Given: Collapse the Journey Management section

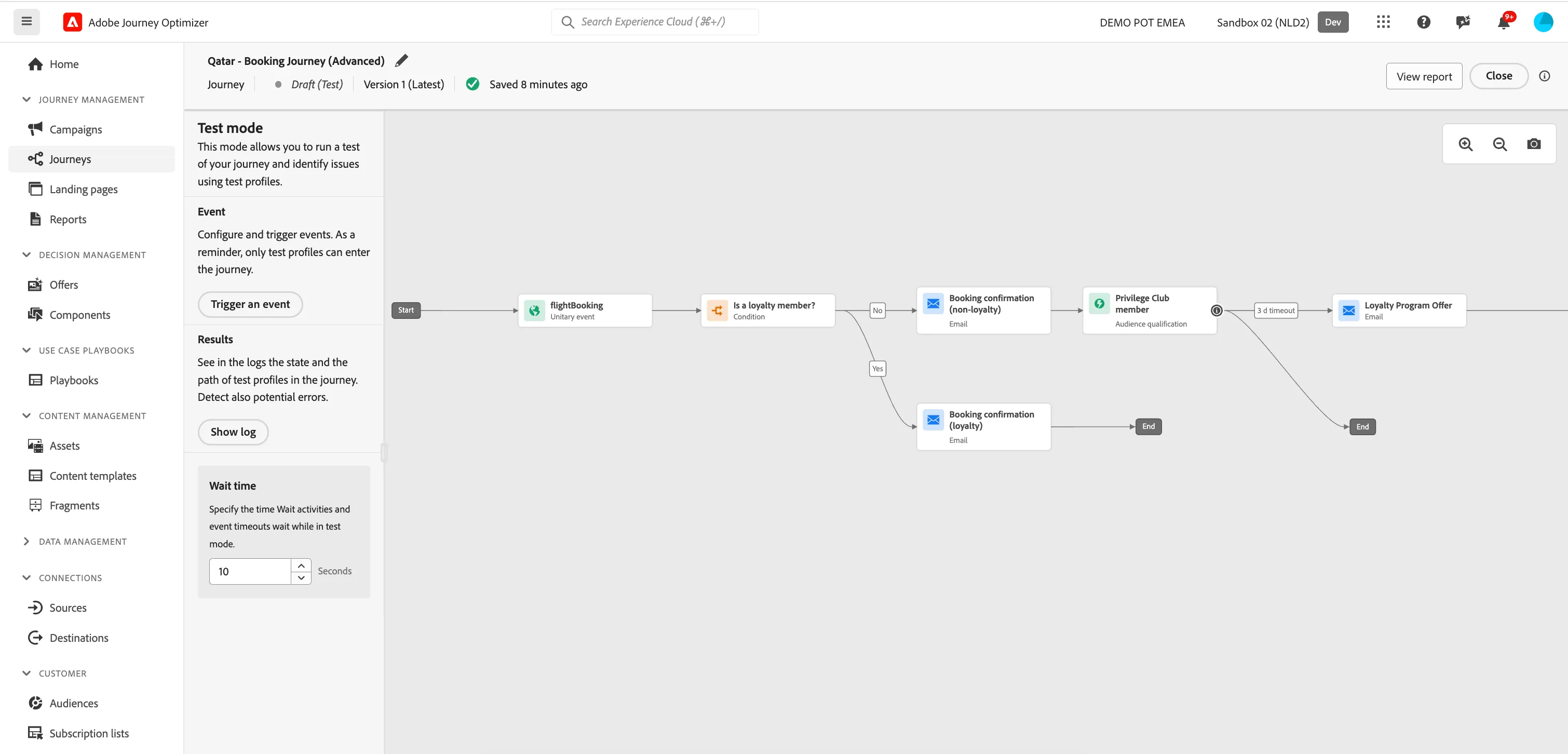Looking at the screenshot, I should 26,99.
